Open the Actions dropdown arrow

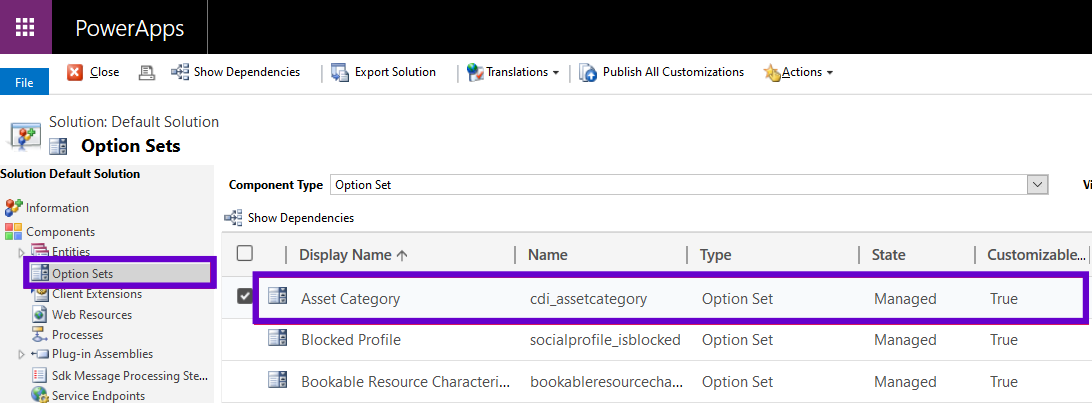829,73
